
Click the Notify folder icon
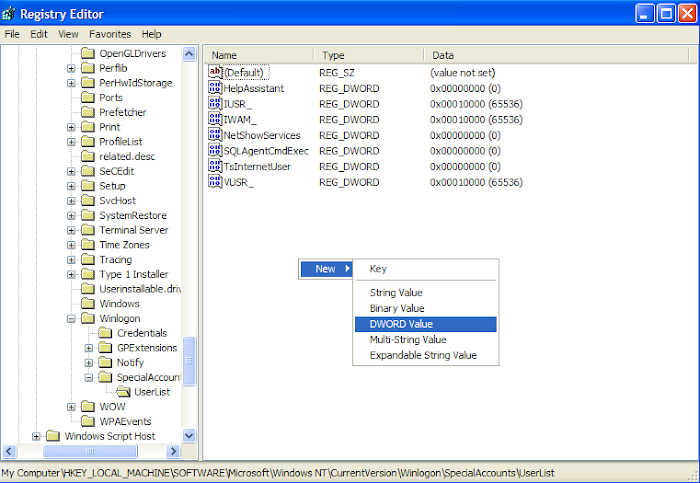tap(105, 362)
